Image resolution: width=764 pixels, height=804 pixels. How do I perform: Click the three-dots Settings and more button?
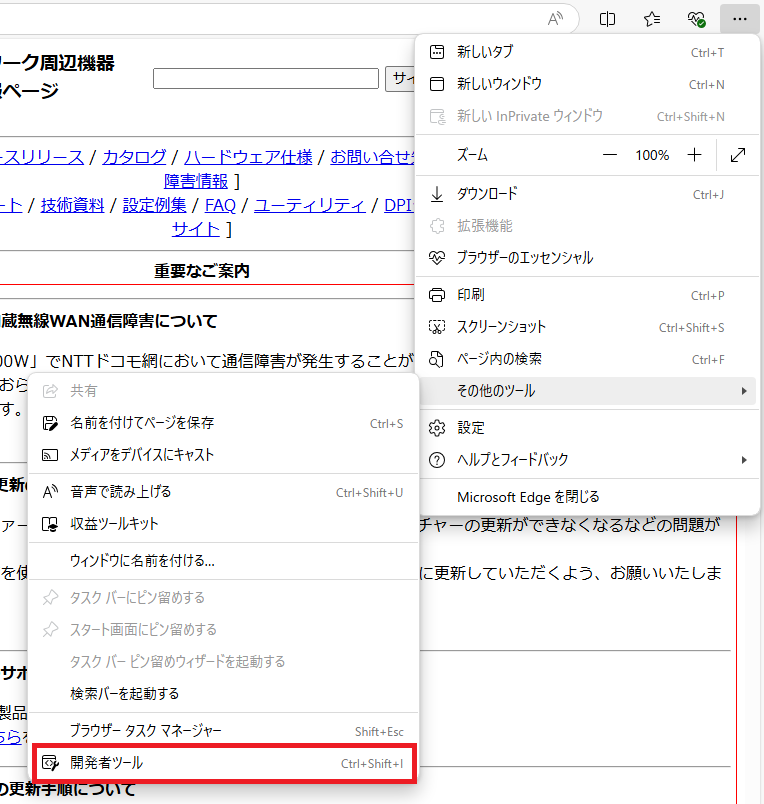(739, 19)
